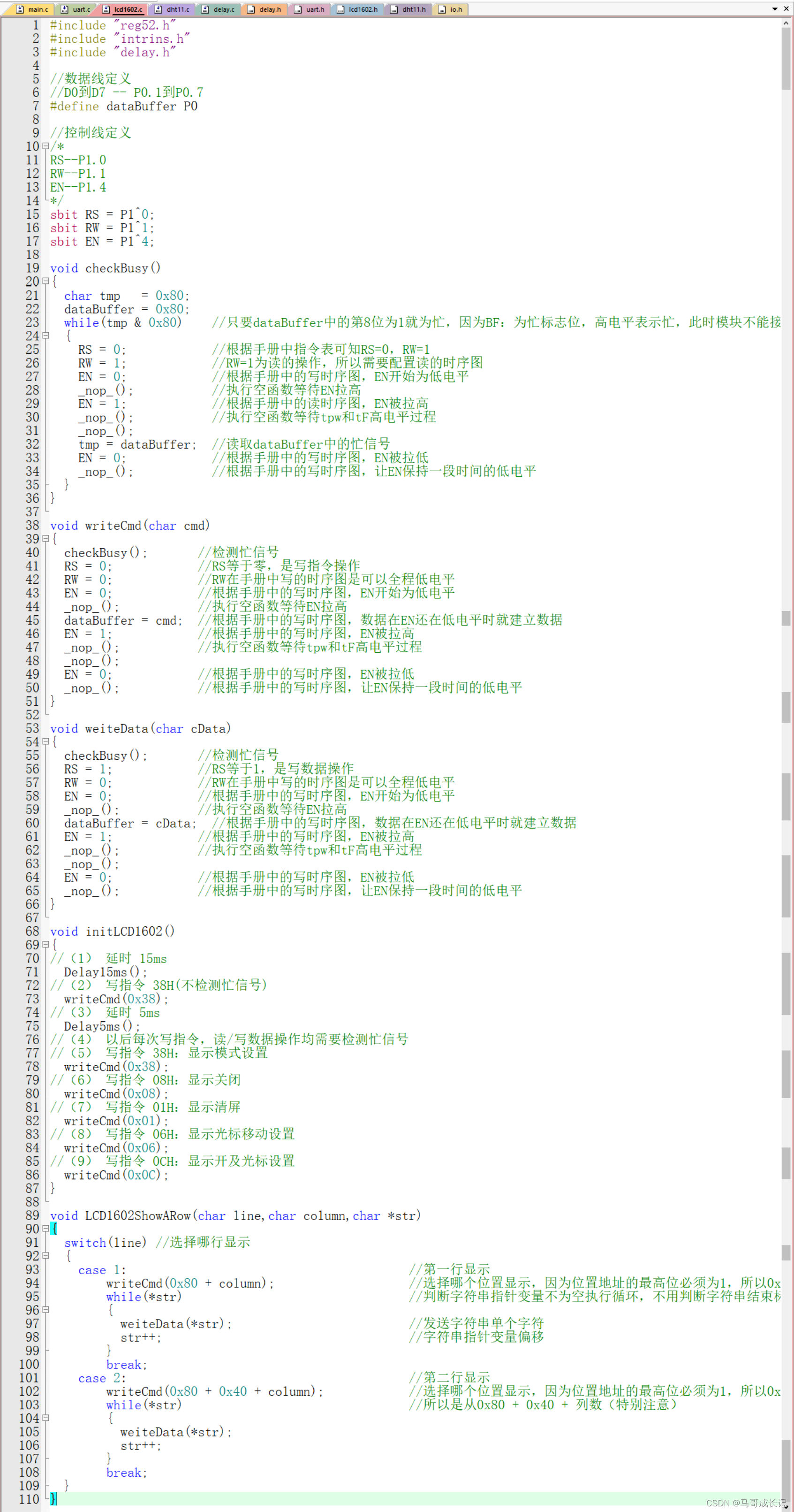
Task: Click text "writeCmd(0x80 + column);"
Action: coord(190,1283)
